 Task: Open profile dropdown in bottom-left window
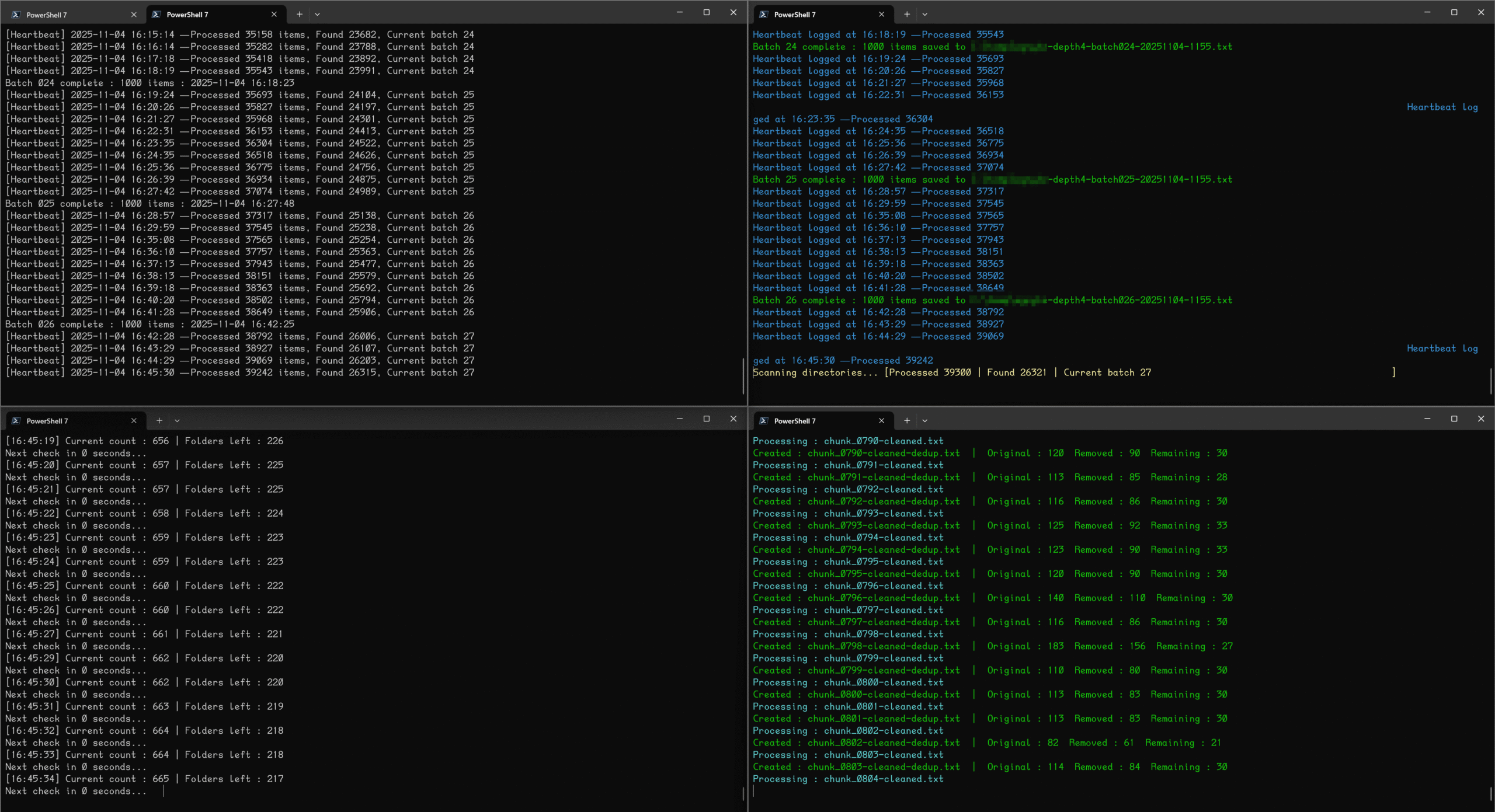177,420
